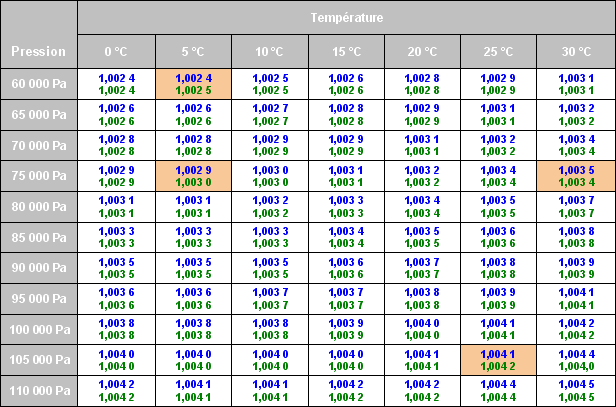The image size is (616, 407).
Task: Click highlighted cell at 60 000 Pa, 5 °C
Action: (193, 84)
